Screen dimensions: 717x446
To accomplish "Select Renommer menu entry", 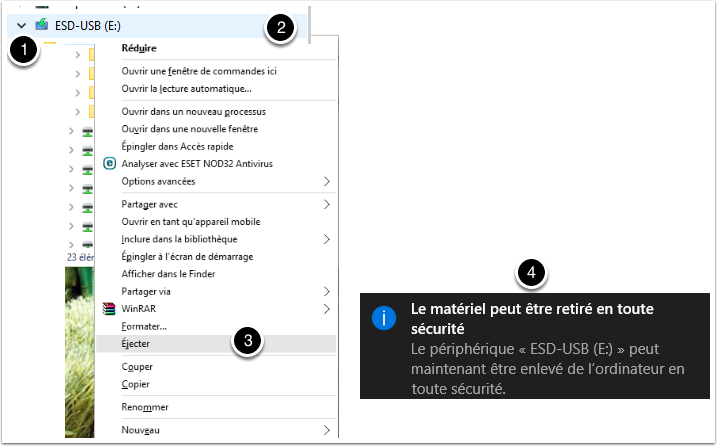I will point(144,407).
